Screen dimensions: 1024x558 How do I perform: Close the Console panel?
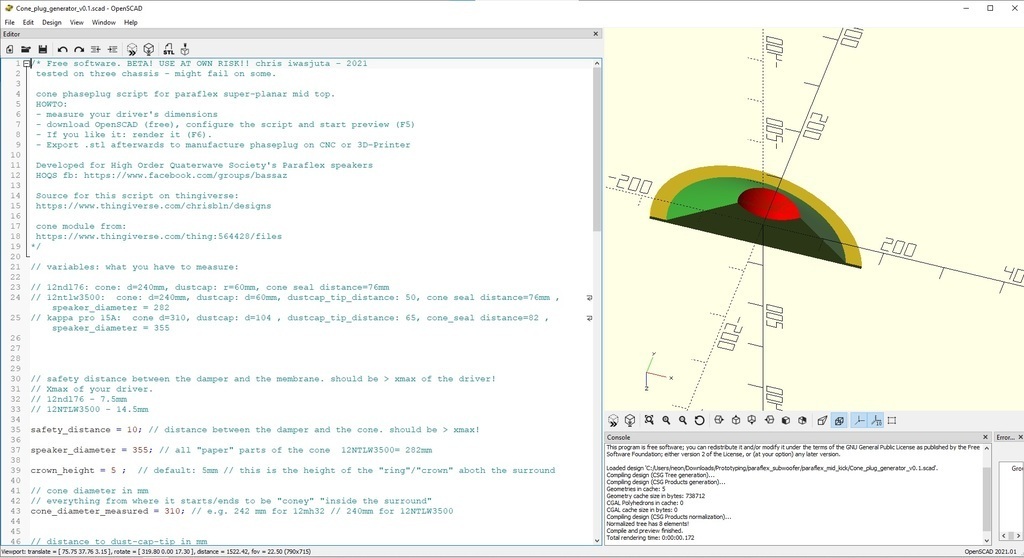tap(985, 437)
